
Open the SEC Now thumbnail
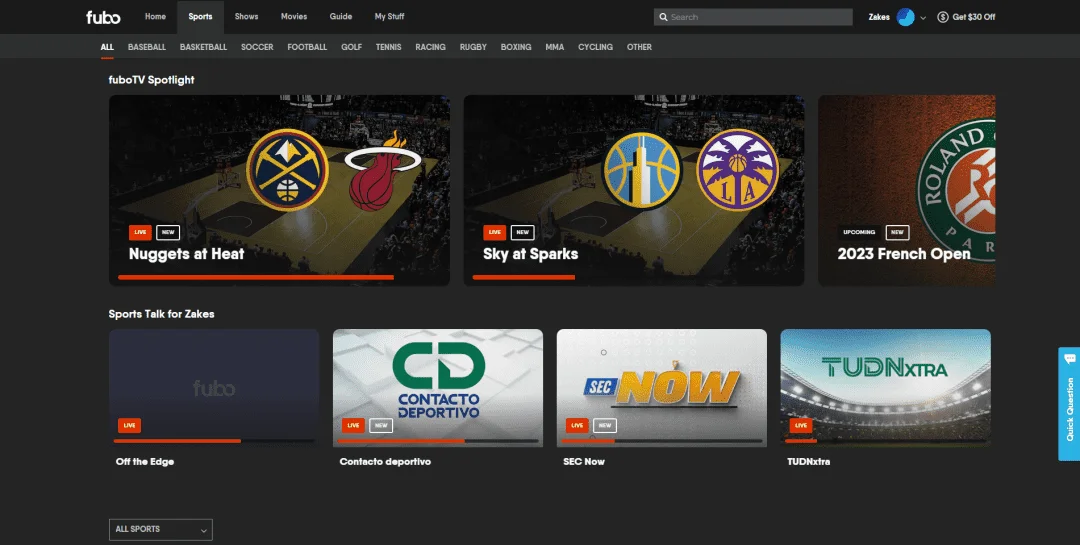662,388
